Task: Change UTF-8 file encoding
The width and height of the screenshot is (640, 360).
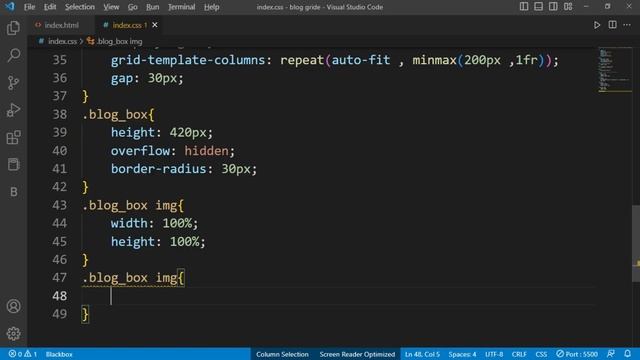Action: (x=494, y=354)
